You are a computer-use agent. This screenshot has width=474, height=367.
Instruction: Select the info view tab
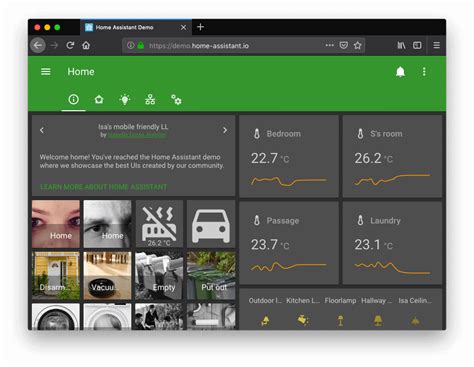click(73, 99)
